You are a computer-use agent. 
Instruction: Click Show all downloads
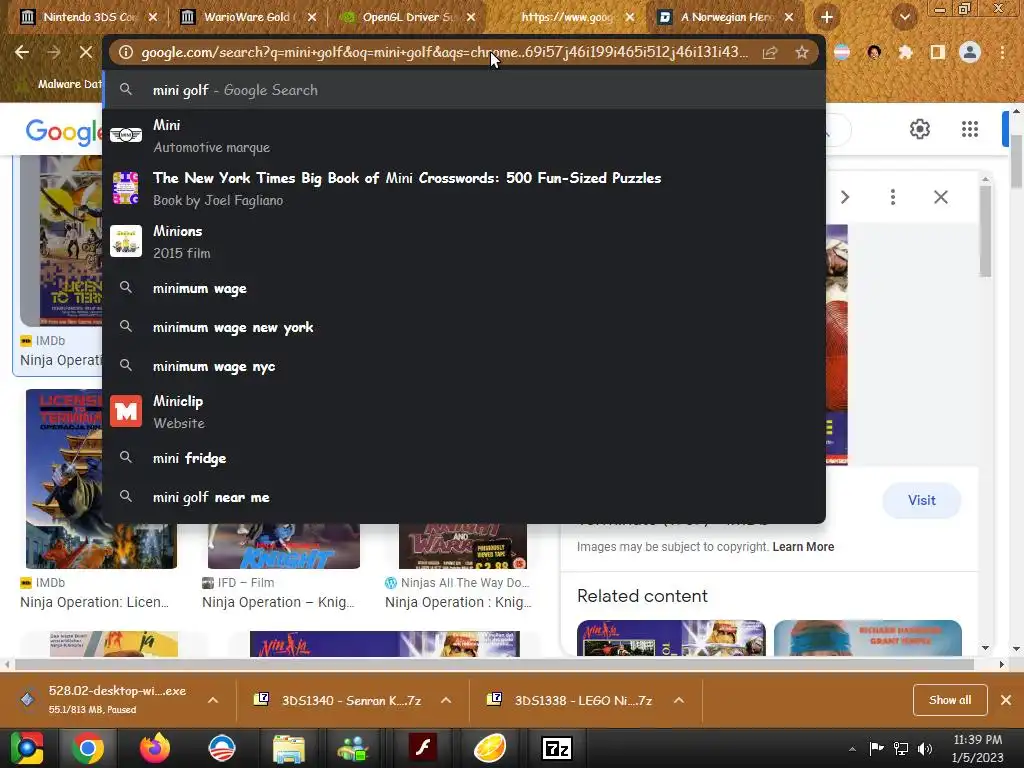(950, 700)
